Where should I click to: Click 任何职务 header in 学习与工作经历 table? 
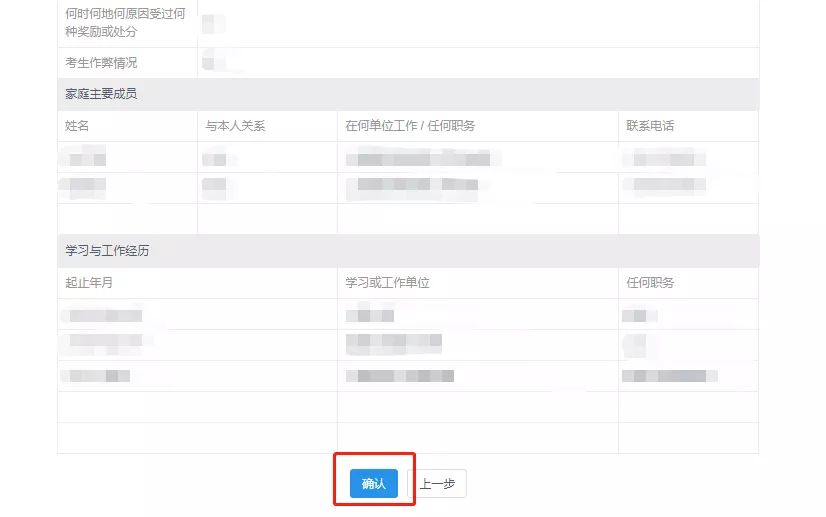(650, 283)
